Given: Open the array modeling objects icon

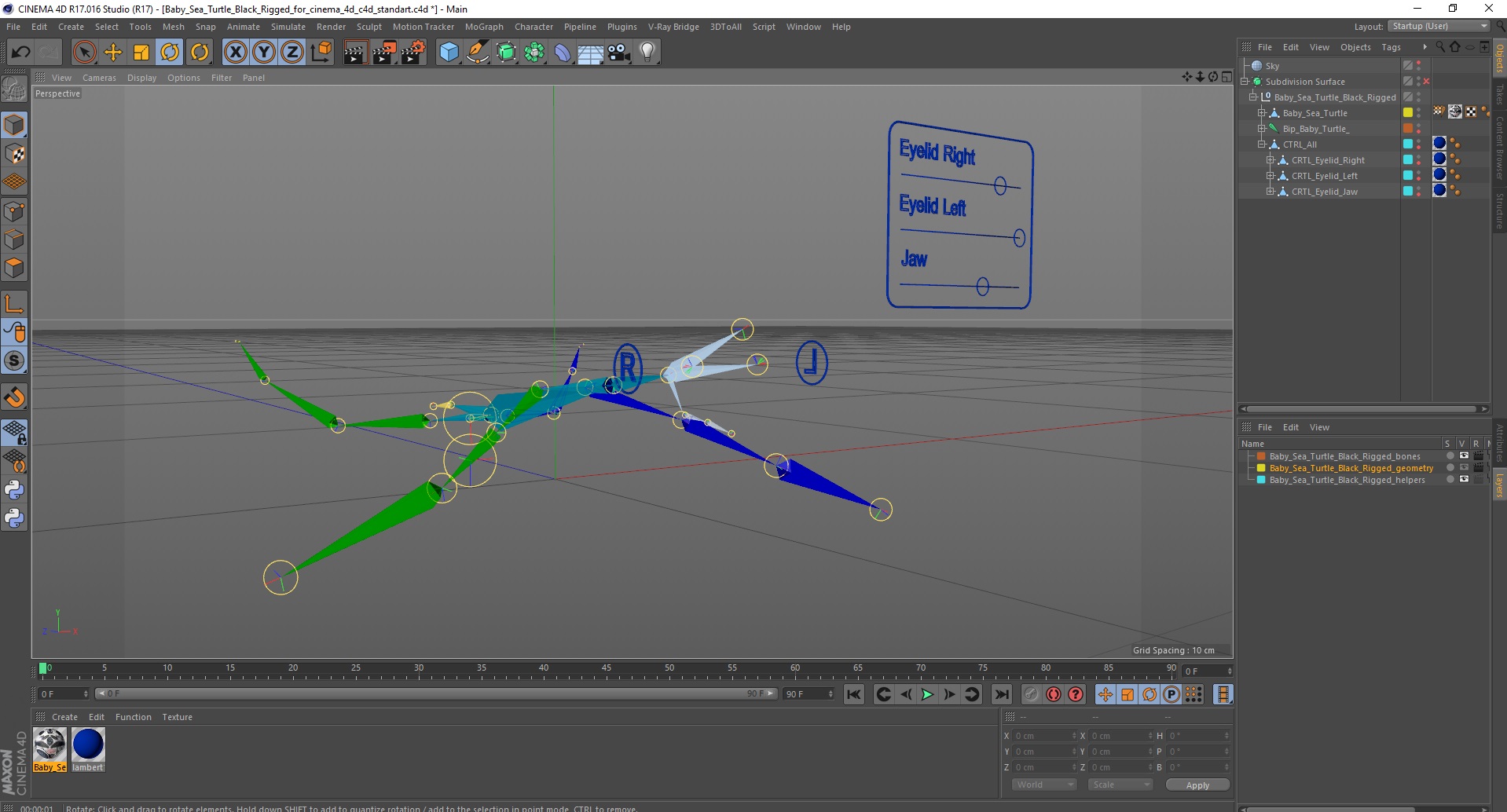Looking at the screenshot, I should pyautogui.click(x=535, y=53).
